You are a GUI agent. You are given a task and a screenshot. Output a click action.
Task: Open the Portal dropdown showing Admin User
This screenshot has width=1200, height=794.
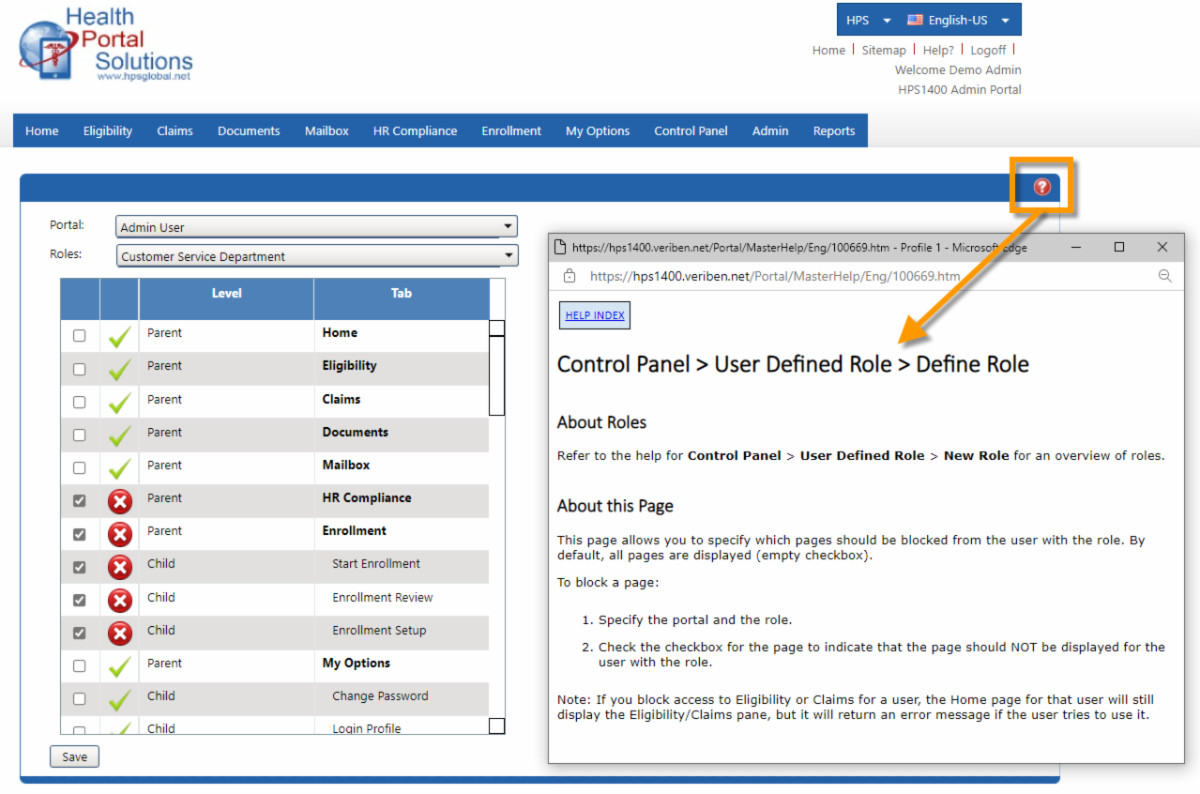[317, 227]
